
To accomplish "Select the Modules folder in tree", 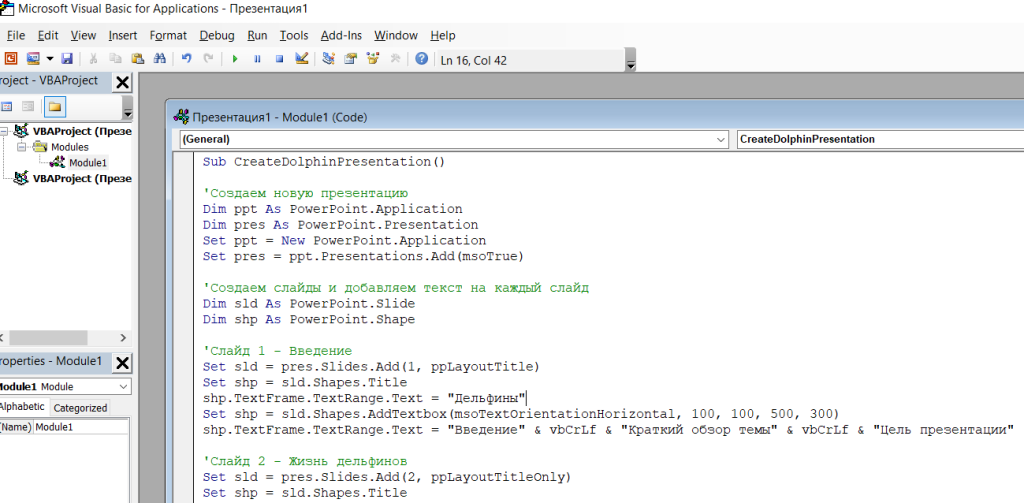I will 70,147.
